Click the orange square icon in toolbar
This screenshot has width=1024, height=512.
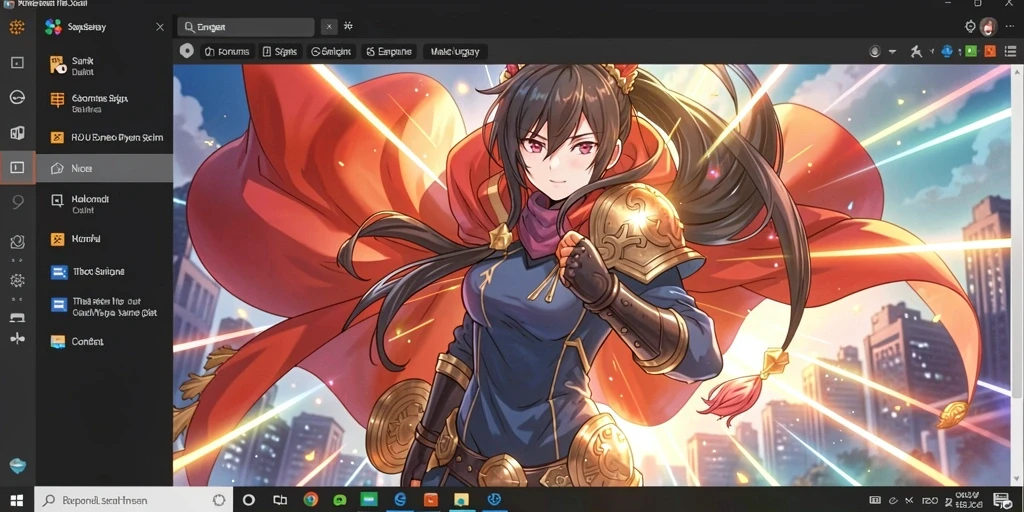point(990,52)
